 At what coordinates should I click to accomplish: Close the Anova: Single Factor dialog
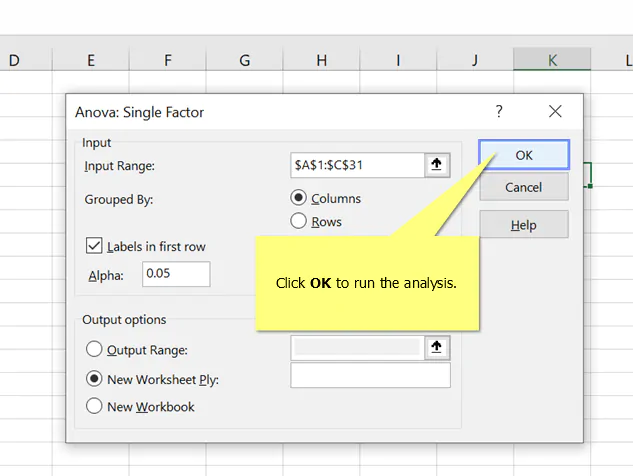coord(555,111)
